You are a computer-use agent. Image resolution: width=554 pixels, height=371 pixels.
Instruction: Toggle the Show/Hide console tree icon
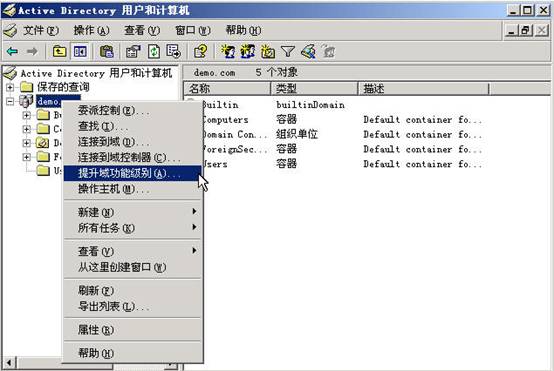click(x=80, y=52)
